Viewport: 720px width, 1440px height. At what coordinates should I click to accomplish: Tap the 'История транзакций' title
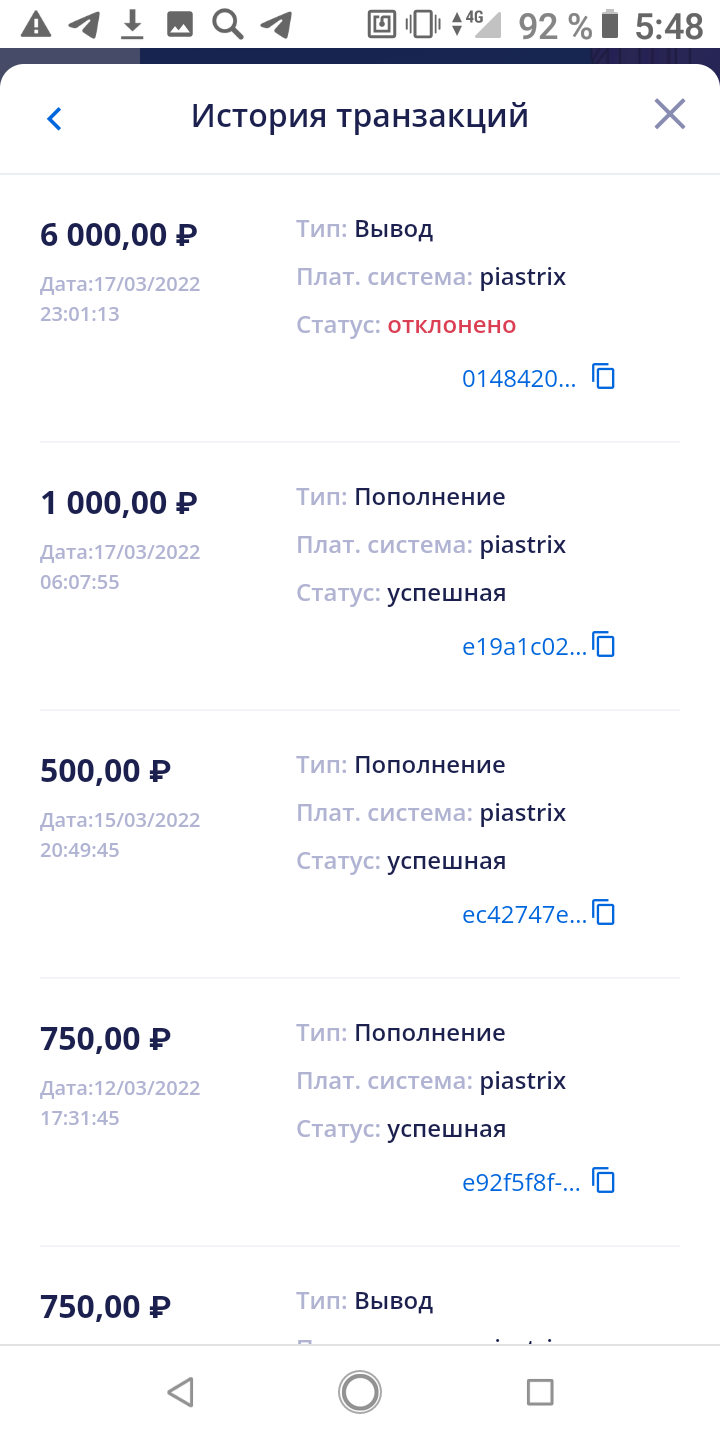(360, 116)
